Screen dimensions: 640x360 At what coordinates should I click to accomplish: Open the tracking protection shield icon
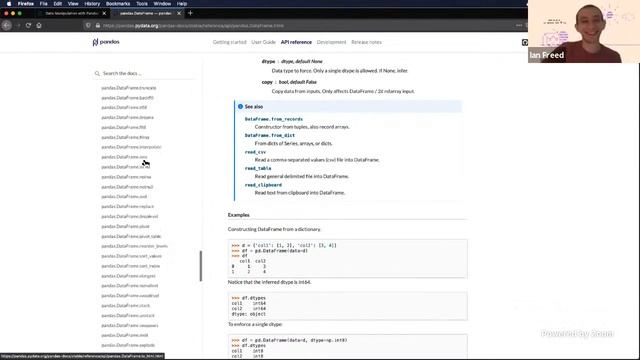click(x=88, y=25)
